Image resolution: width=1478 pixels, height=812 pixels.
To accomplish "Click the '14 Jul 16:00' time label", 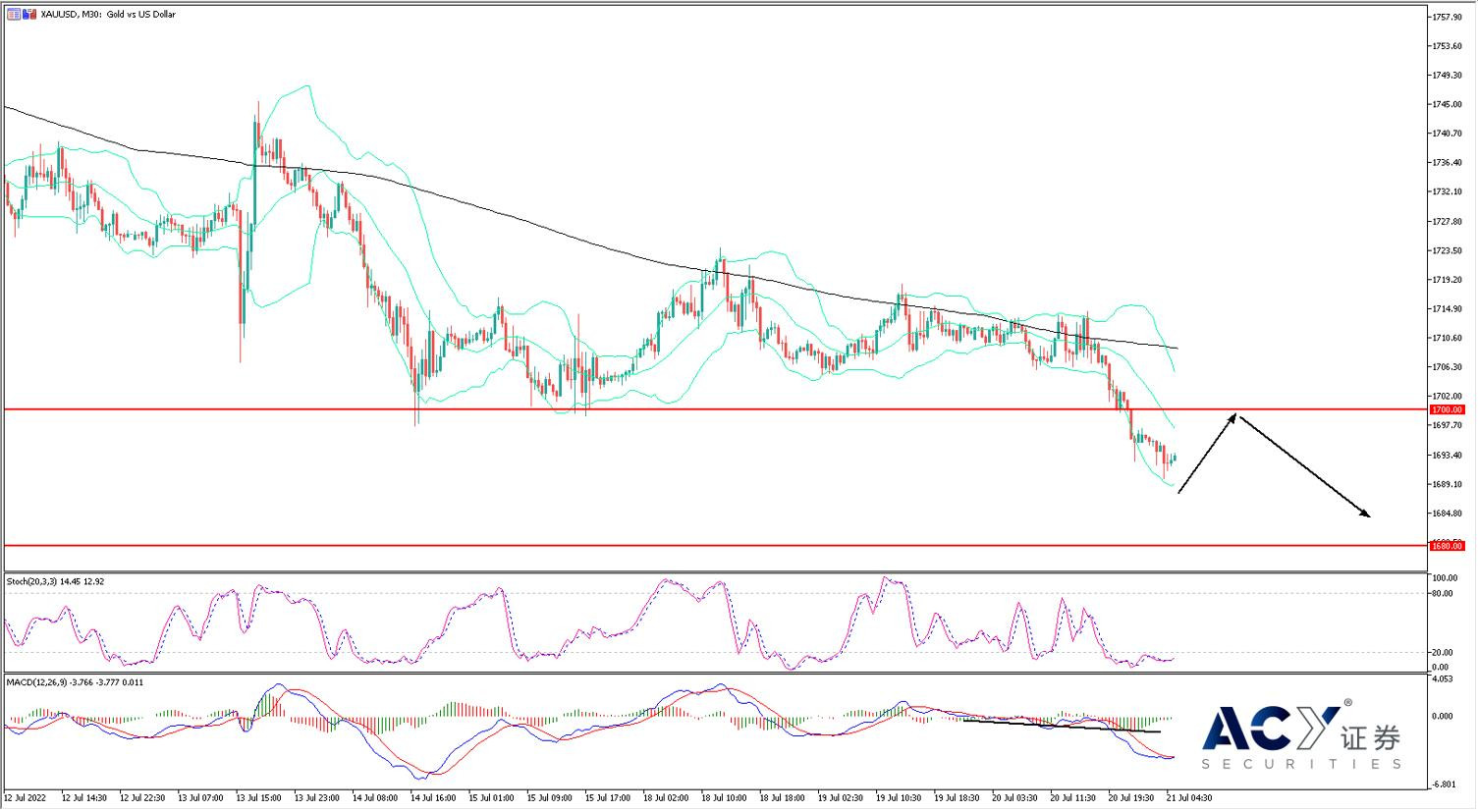I will (433, 798).
